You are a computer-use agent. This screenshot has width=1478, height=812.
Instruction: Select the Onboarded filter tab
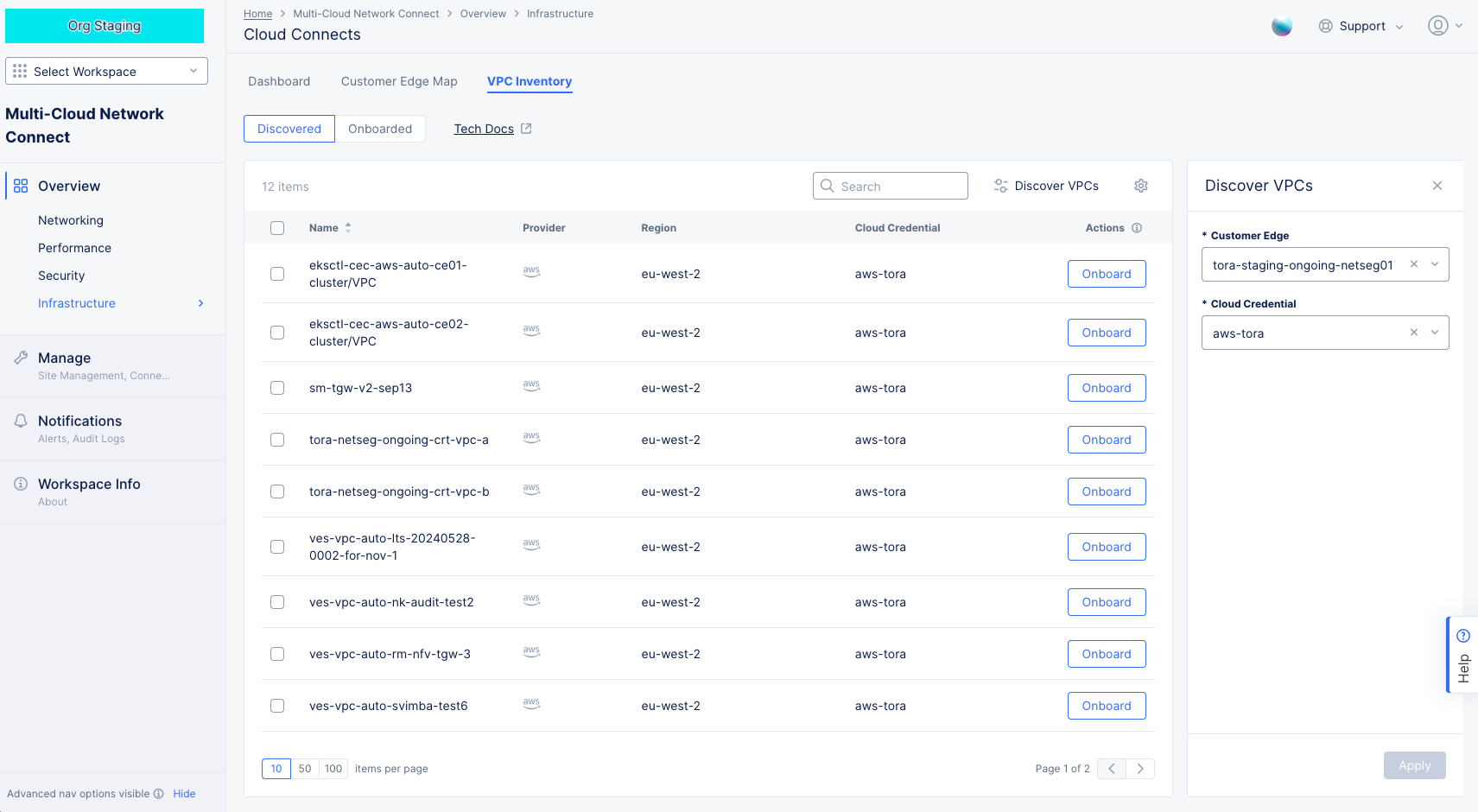pyautogui.click(x=380, y=128)
